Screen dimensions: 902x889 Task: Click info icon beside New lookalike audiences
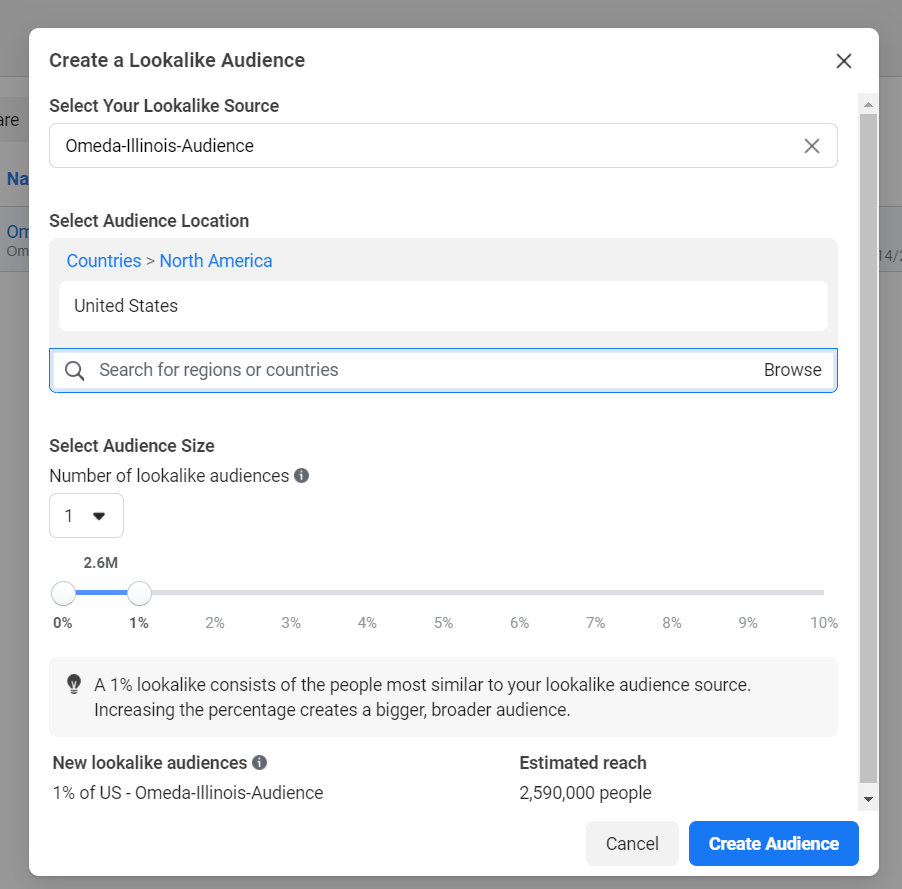tap(259, 763)
